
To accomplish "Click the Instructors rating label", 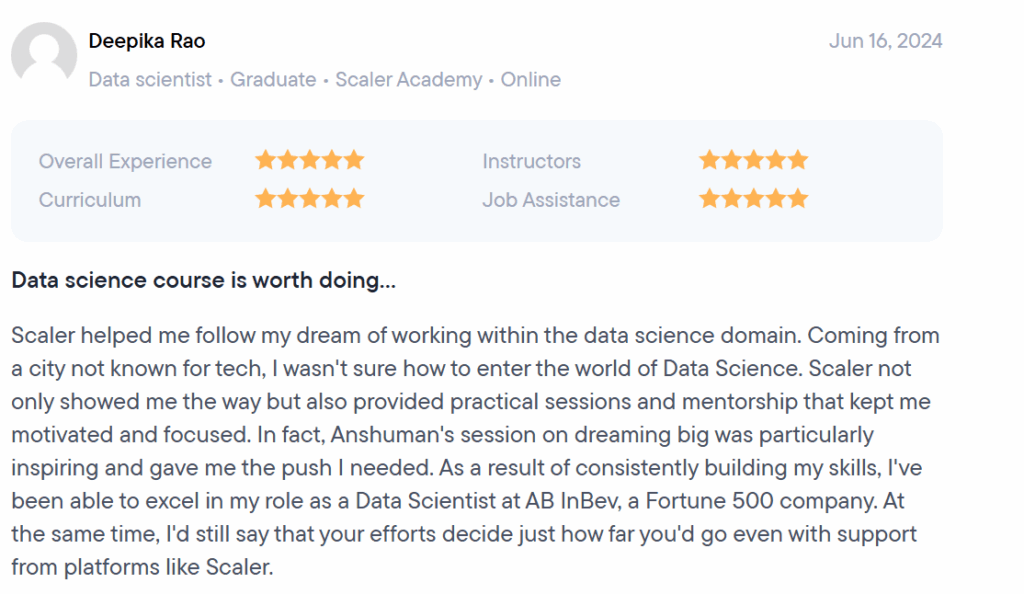I will (531, 161).
